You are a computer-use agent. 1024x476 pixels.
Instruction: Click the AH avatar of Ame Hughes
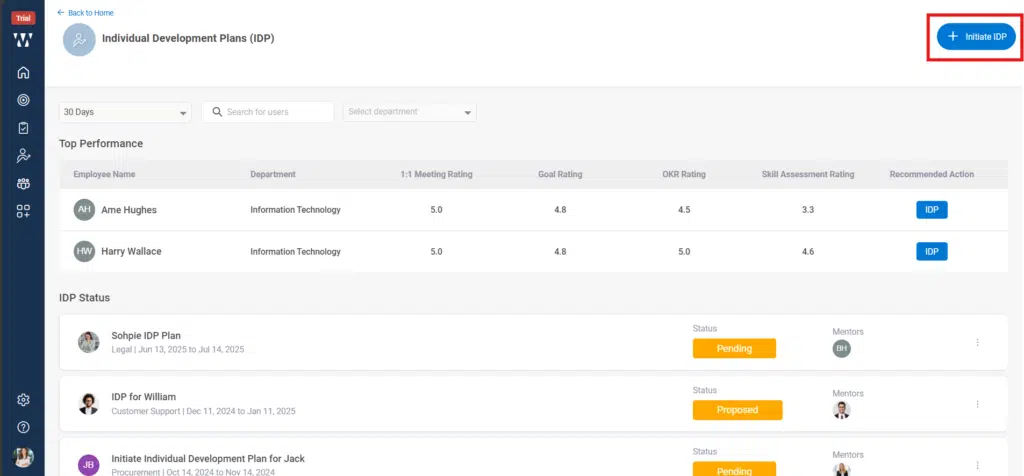click(84, 210)
